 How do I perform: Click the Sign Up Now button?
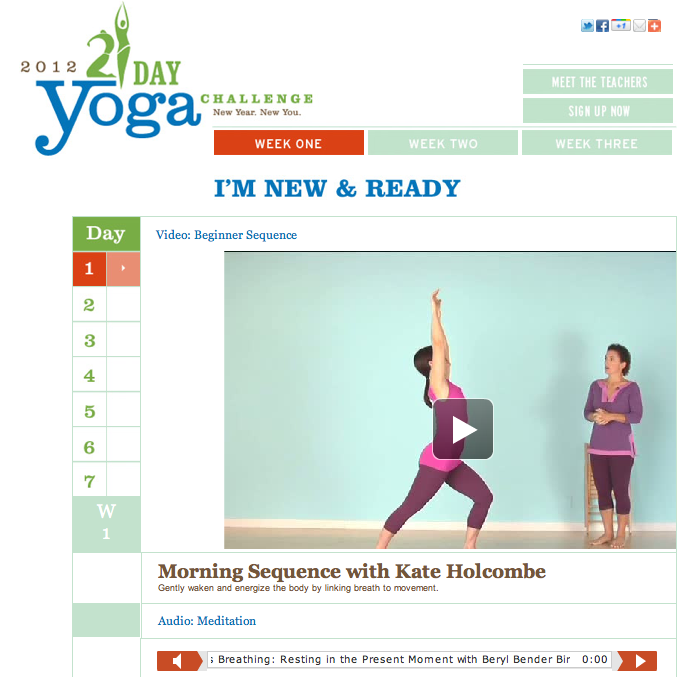click(598, 111)
